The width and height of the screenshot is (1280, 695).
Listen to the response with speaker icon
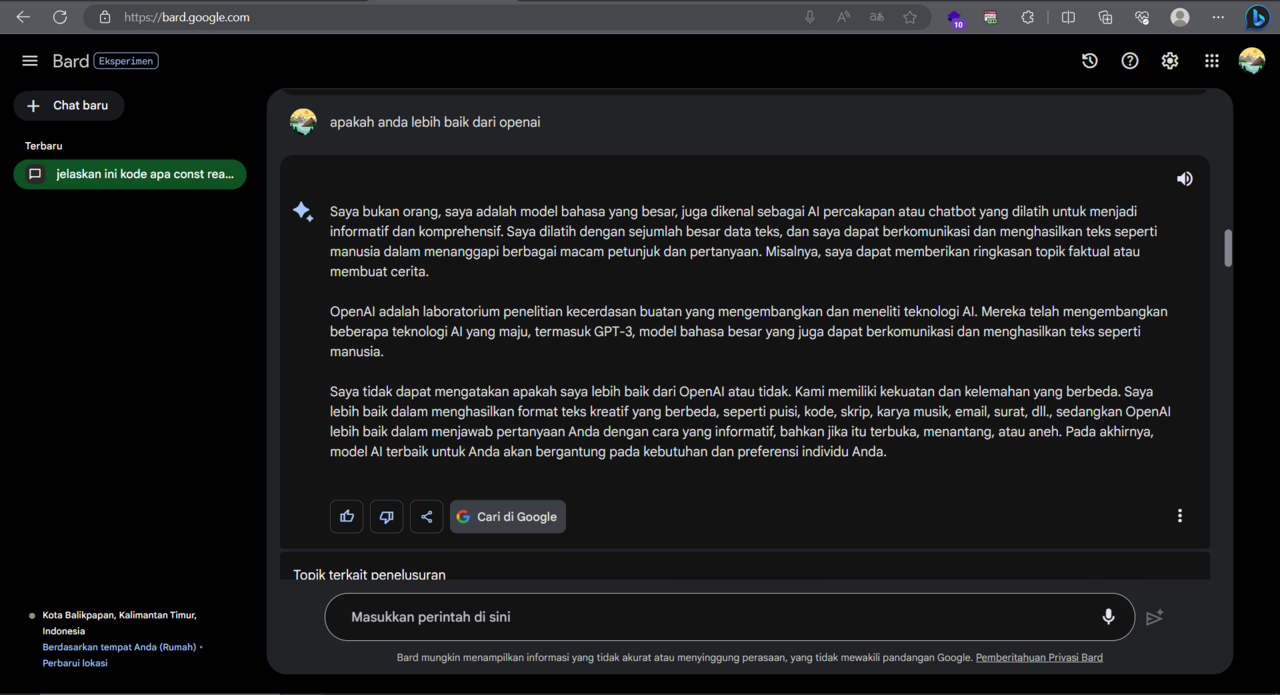pyautogui.click(x=1185, y=179)
